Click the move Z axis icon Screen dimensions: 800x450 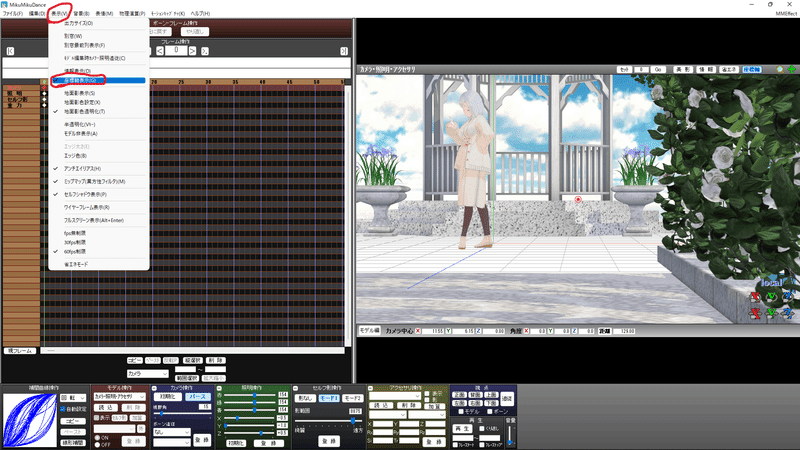788,313
